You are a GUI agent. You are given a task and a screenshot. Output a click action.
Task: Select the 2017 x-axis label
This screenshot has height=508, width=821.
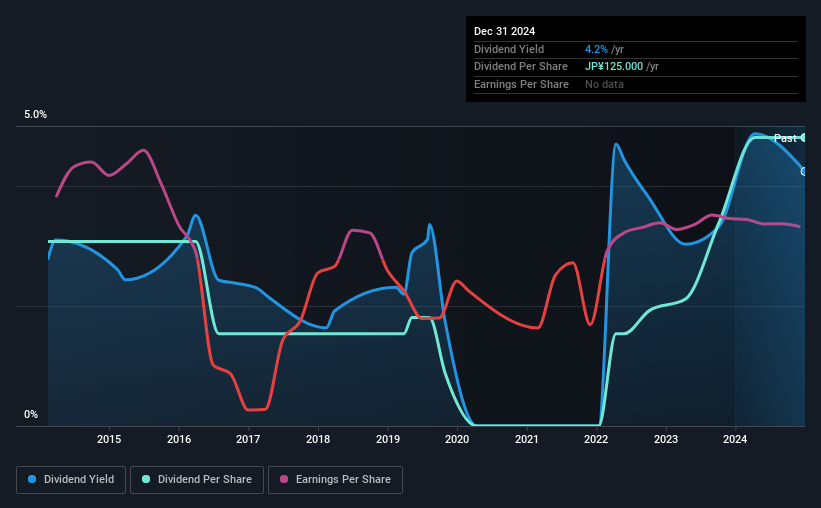(248, 439)
